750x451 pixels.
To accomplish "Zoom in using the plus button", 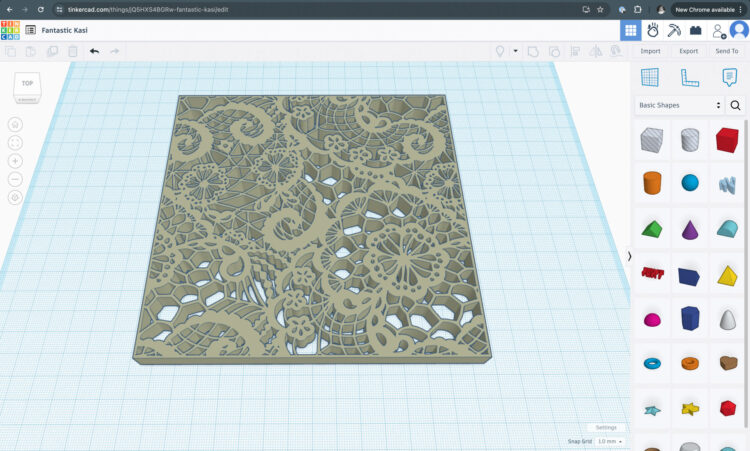I will tap(15, 161).
